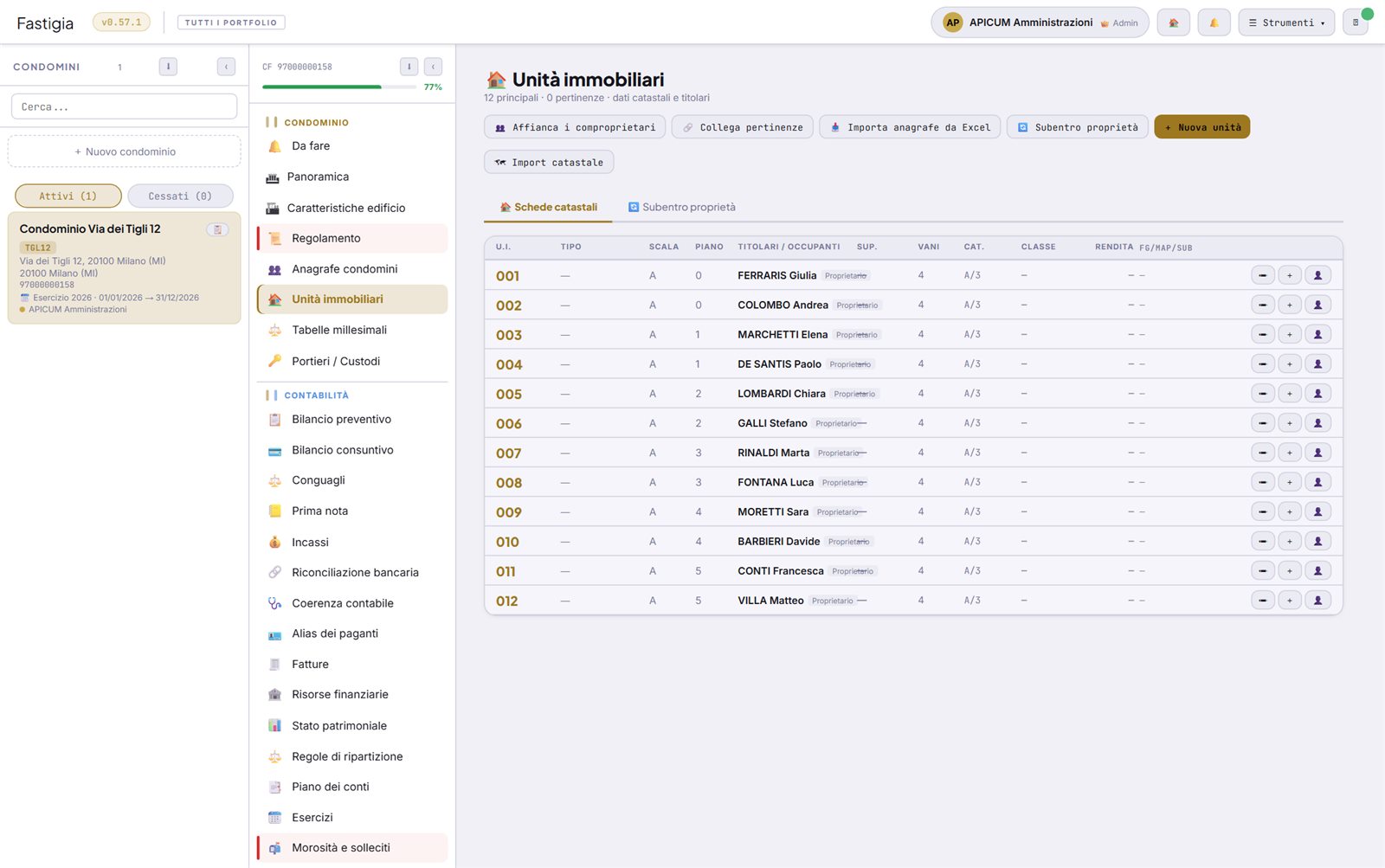
Task: Open Da fare in the sidebar
Action: (x=352, y=146)
